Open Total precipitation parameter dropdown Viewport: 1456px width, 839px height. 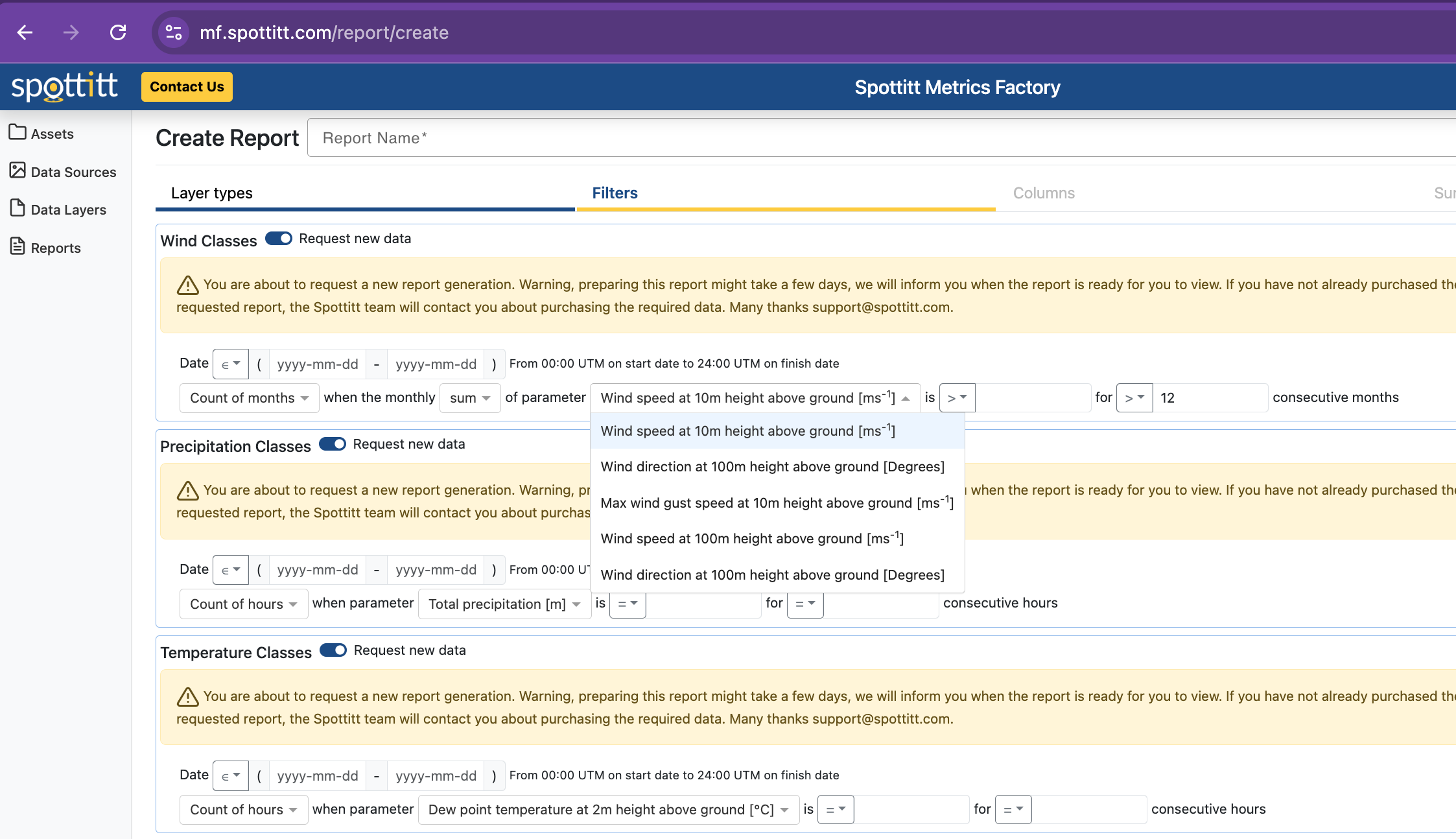(504, 604)
